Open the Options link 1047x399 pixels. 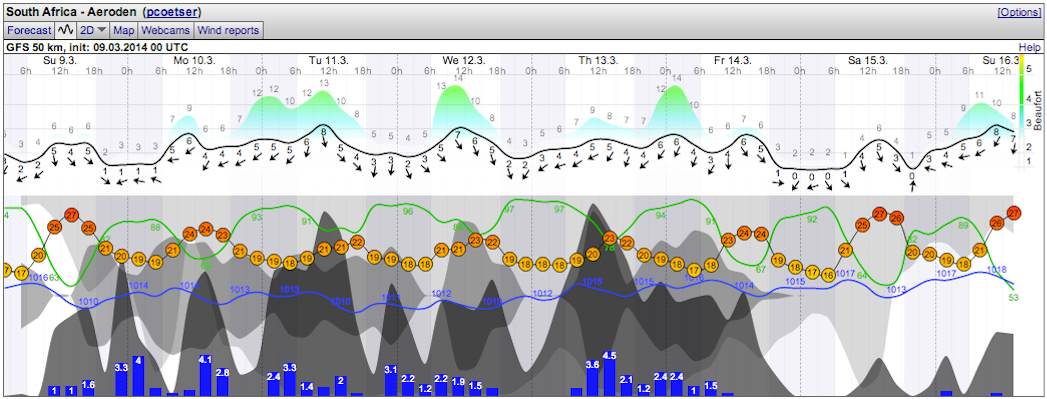point(1019,13)
